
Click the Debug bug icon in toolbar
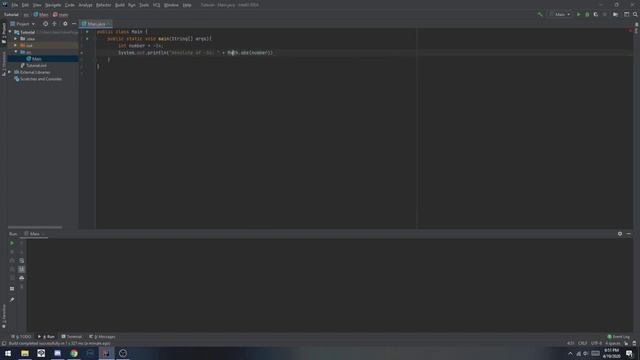coord(587,14)
